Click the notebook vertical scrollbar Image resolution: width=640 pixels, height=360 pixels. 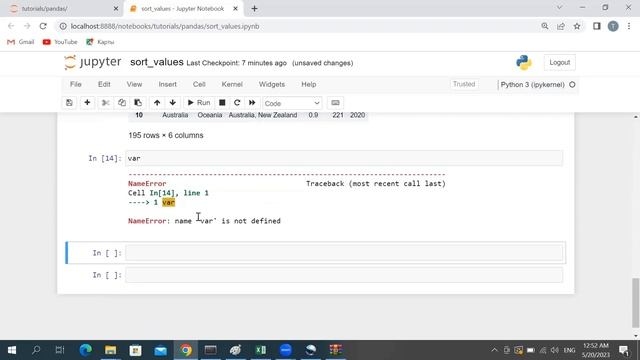(636, 302)
